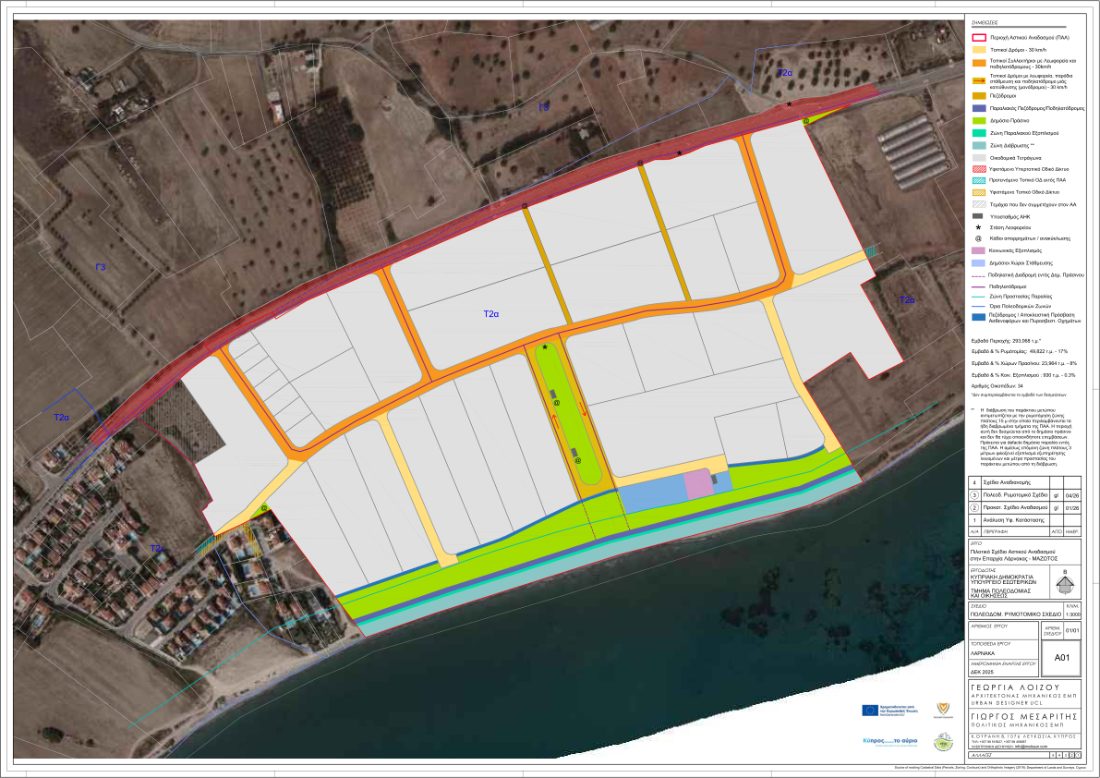Click the pink community facilities legend swatch
1100x778 pixels.
click(x=977, y=250)
